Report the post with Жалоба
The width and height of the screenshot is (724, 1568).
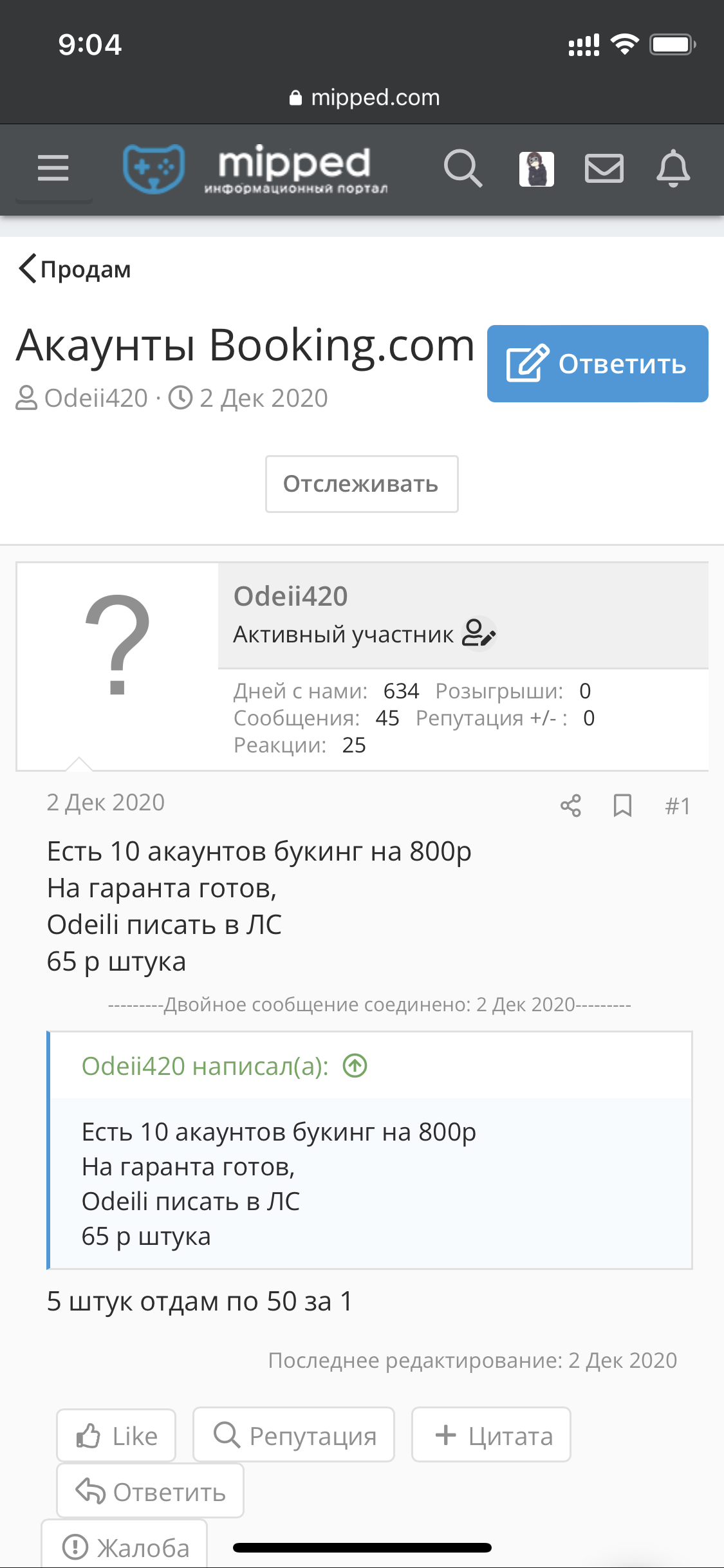125,1546
